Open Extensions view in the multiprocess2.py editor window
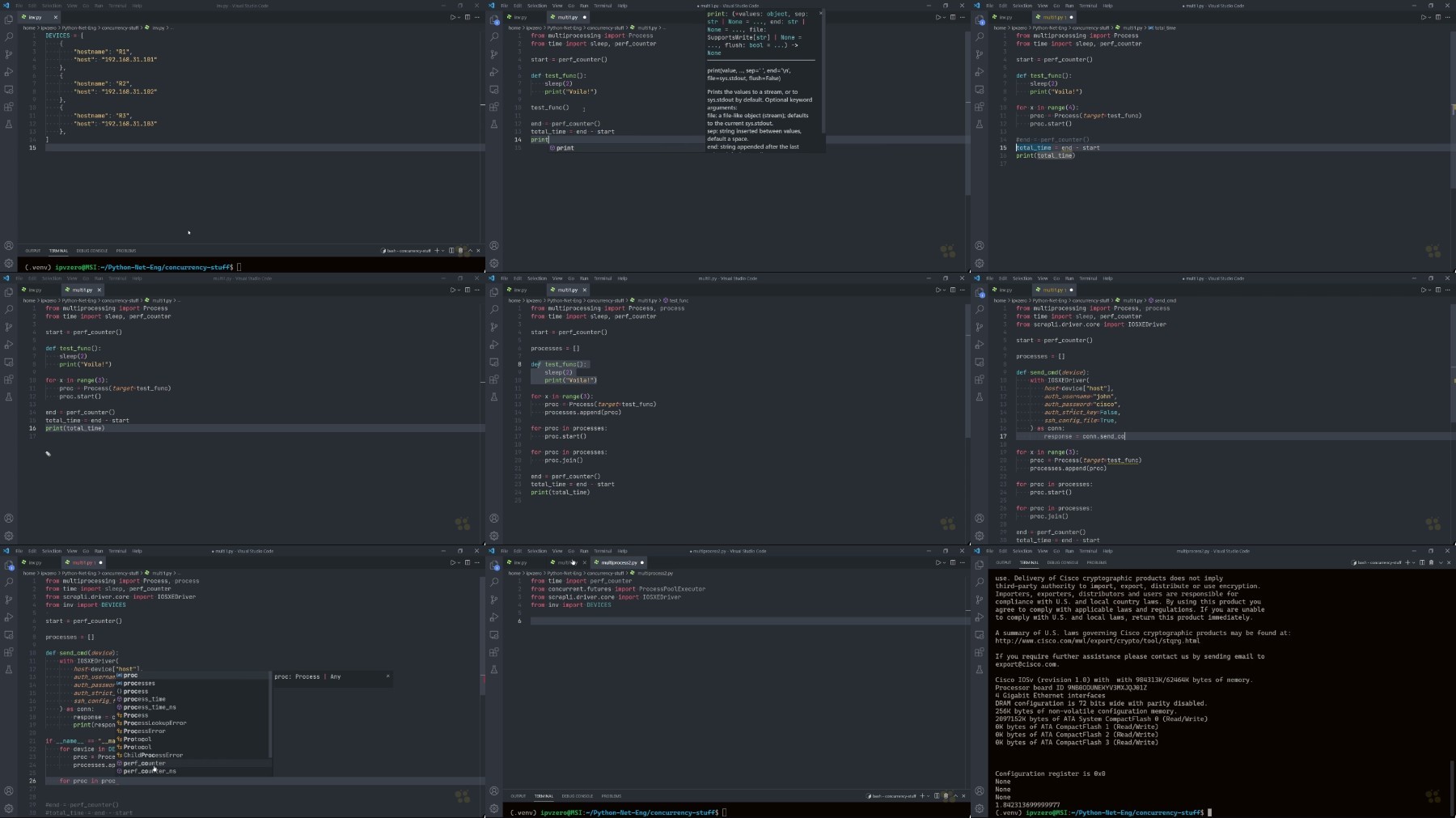This screenshot has height=818, width=1456. 494,652
